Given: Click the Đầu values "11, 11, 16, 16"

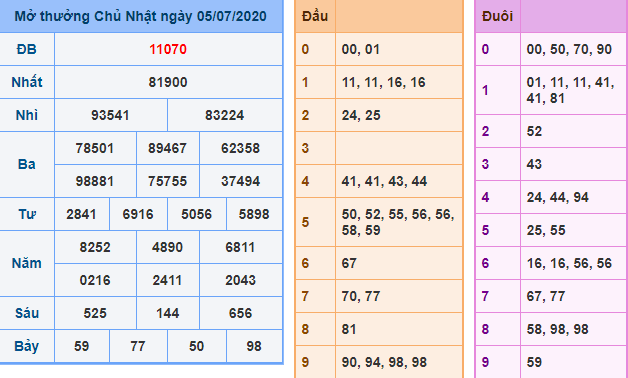Looking at the screenshot, I should pyautogui.click(x=383, y=82).
